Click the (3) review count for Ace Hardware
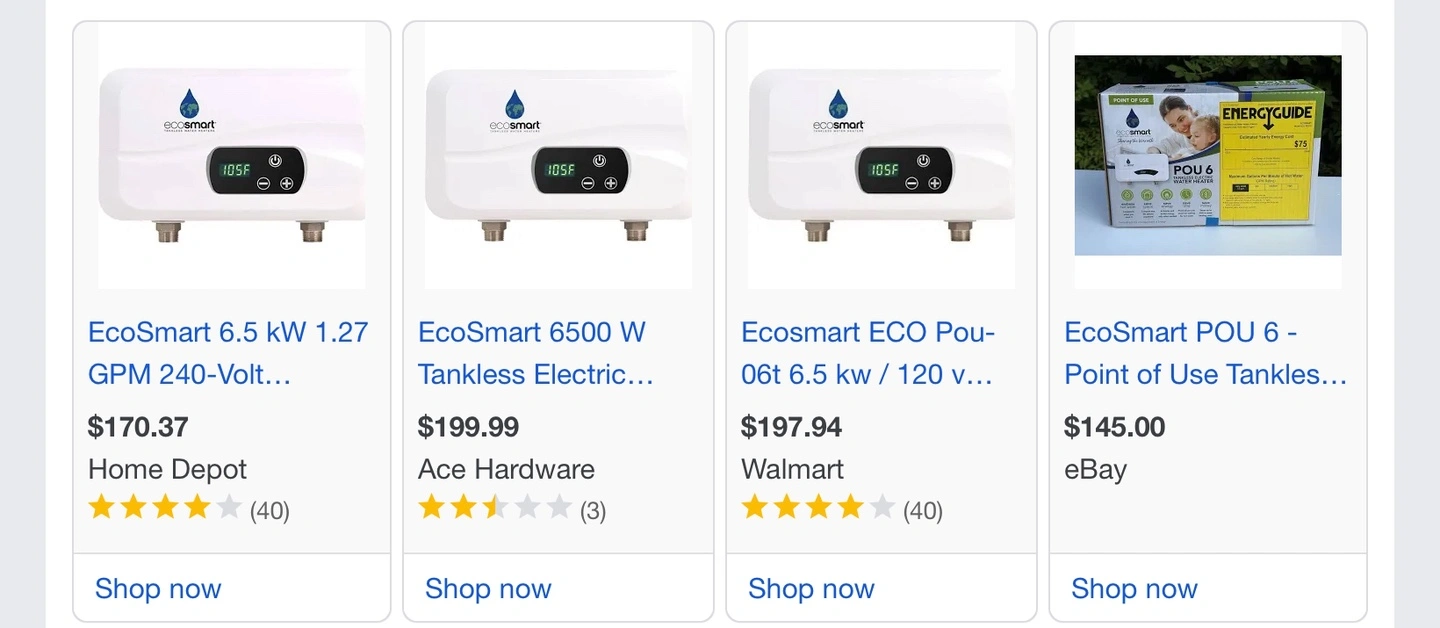This screenshot has width=1440, height=628. click(593, 511)
